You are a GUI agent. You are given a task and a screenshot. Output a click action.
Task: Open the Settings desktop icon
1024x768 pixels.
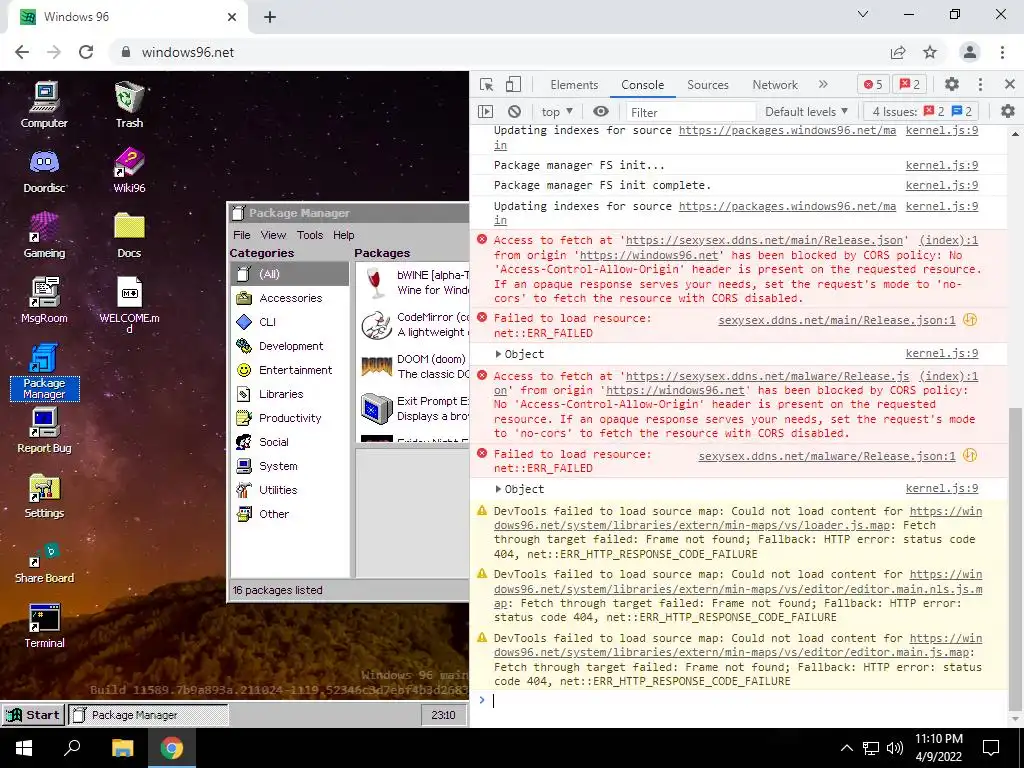(44, 495)
